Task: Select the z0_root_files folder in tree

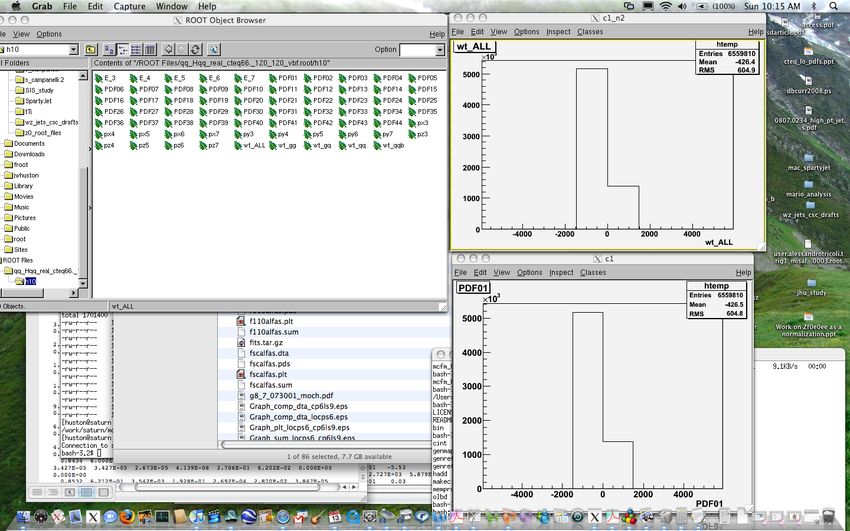Action: [38, 133]
